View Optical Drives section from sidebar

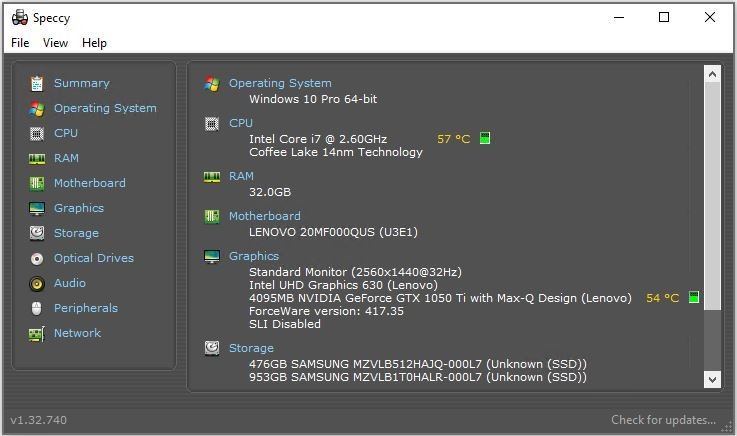click(94, 258)
